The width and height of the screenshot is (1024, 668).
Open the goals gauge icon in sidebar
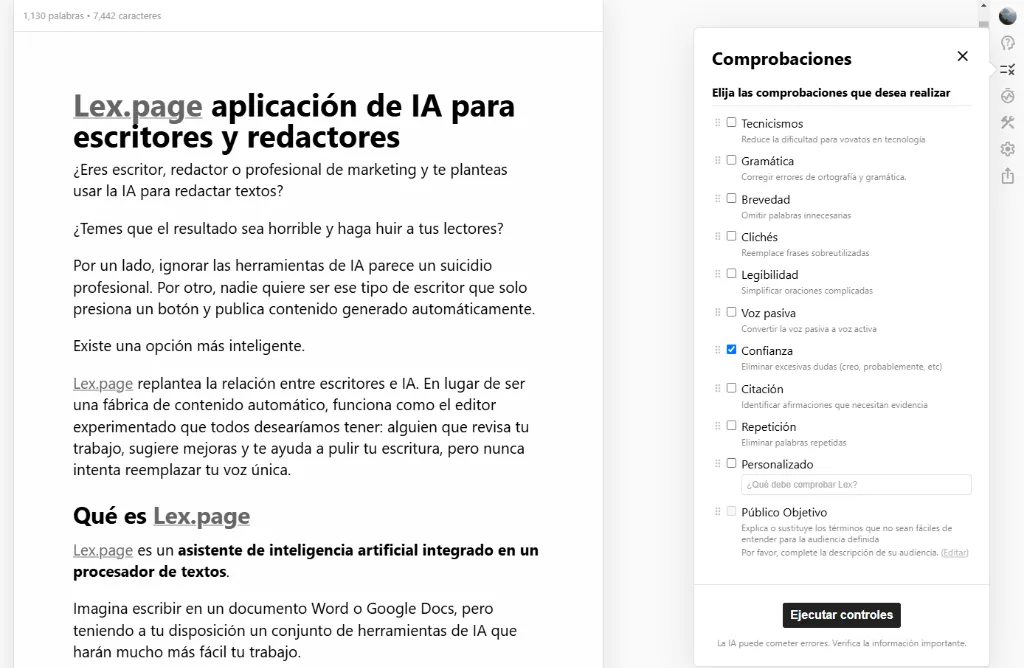[1008, 96]
